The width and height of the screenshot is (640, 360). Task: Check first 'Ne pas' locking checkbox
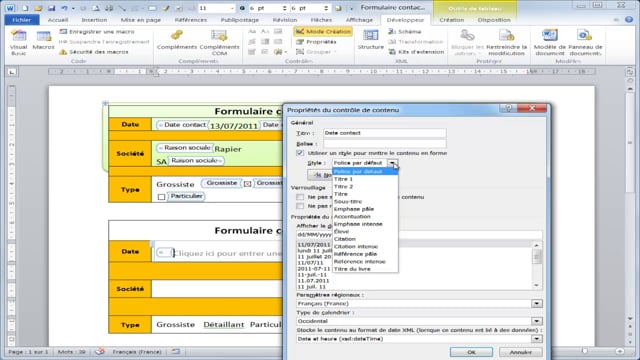point(300,197)
